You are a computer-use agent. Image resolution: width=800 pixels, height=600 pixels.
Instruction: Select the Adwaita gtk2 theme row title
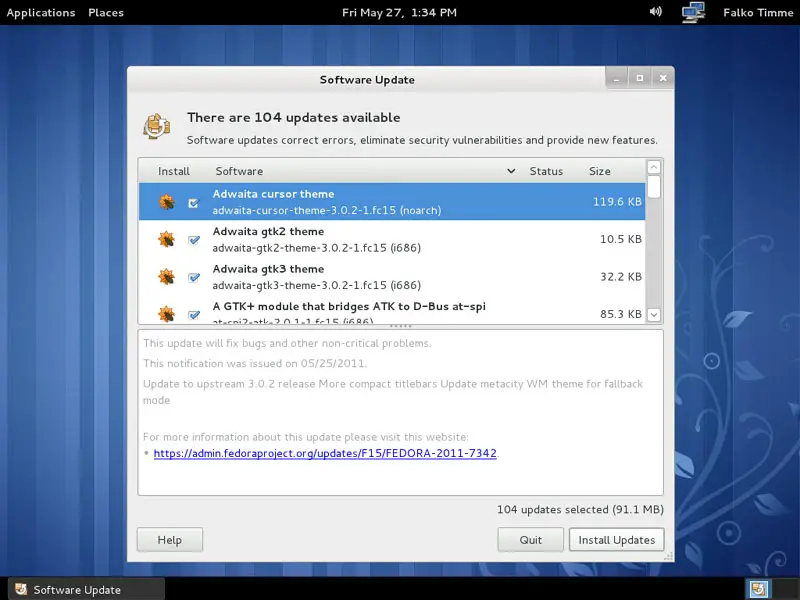[x=268, y=231]
